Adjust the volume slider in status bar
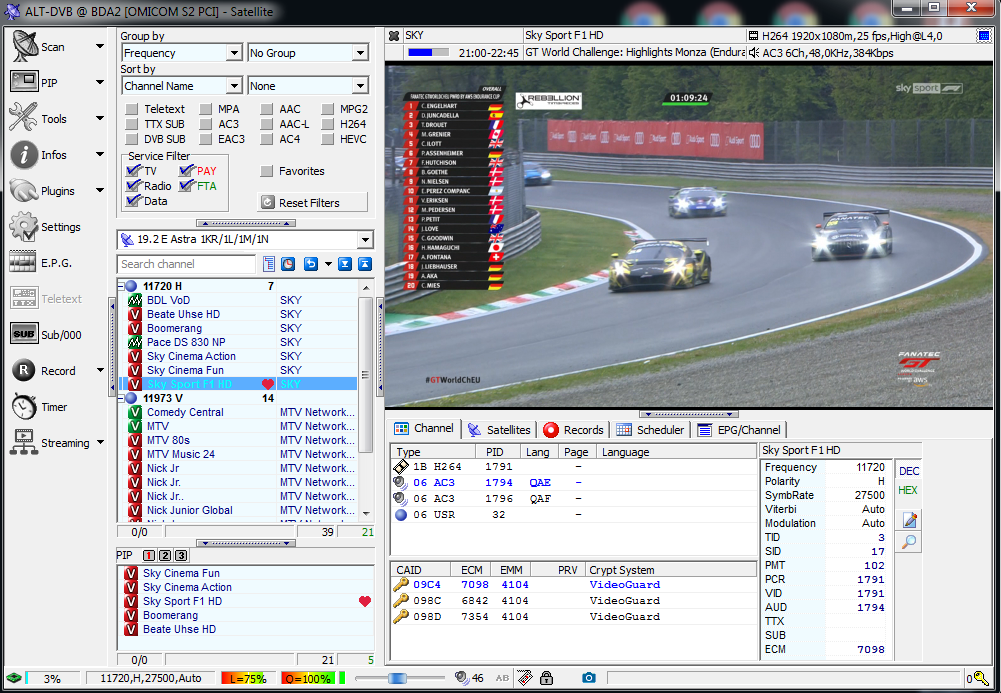Screen dimensions: 1001x693 [398, 678]
